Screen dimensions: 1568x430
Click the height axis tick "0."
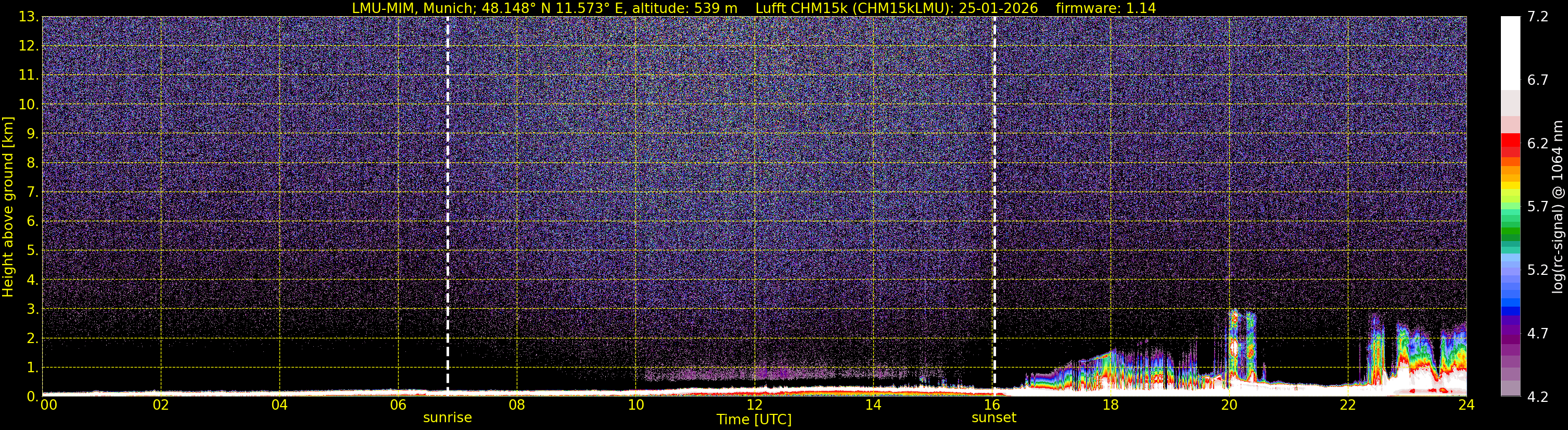coord(33,397)
